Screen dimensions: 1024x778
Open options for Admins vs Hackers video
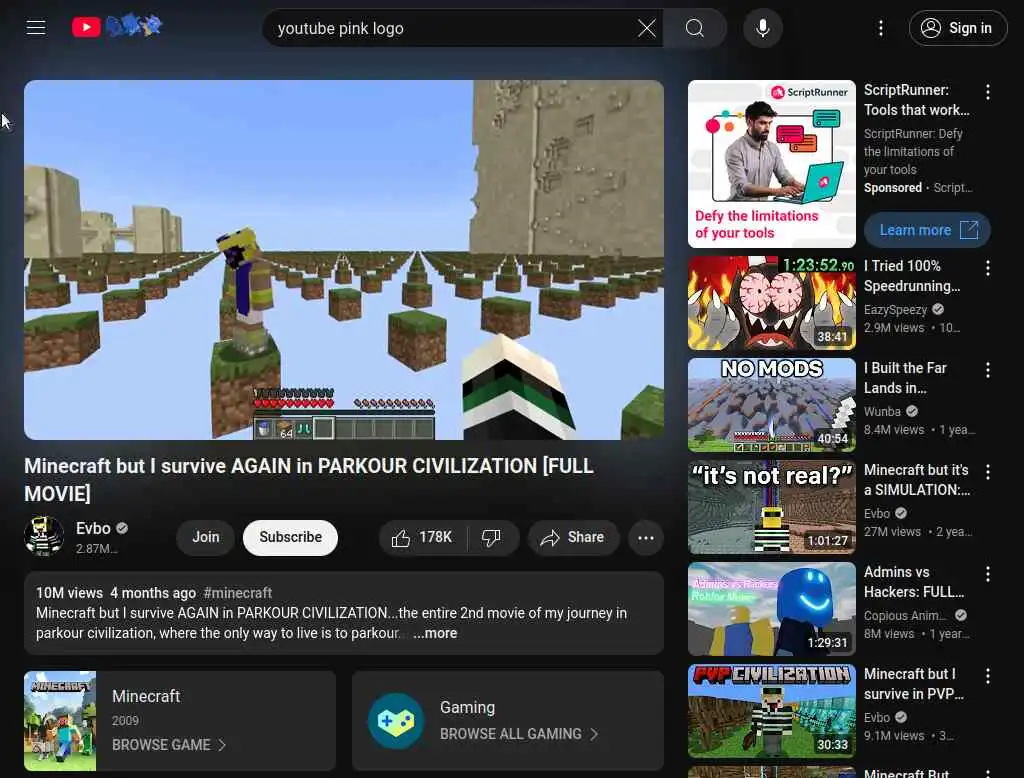pos(987,574)
